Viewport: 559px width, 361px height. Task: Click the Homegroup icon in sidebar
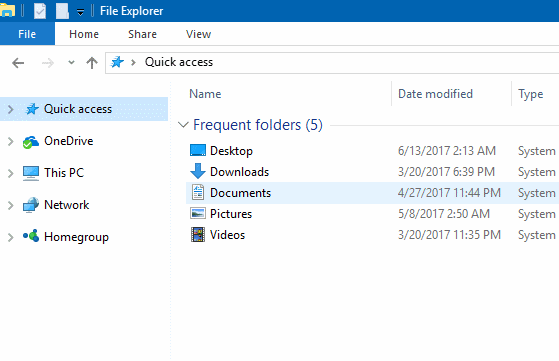click(31, 236)
